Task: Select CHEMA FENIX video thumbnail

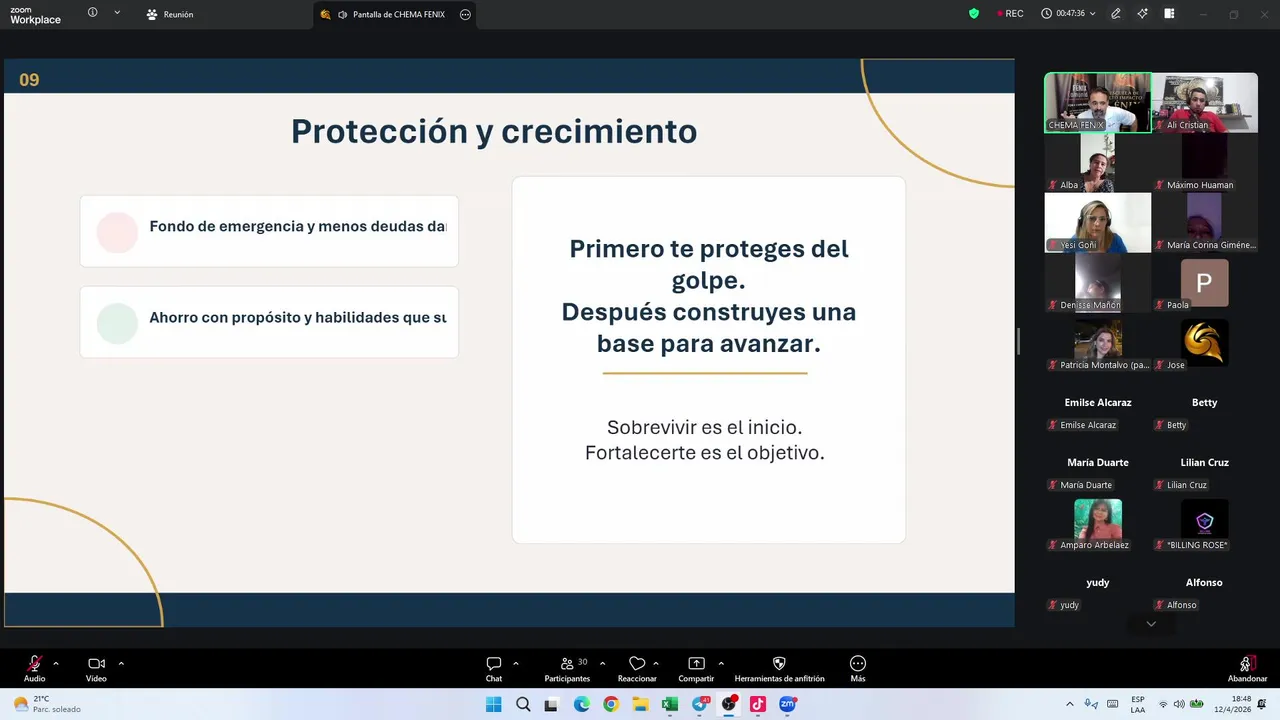Action: (1098, 102)
